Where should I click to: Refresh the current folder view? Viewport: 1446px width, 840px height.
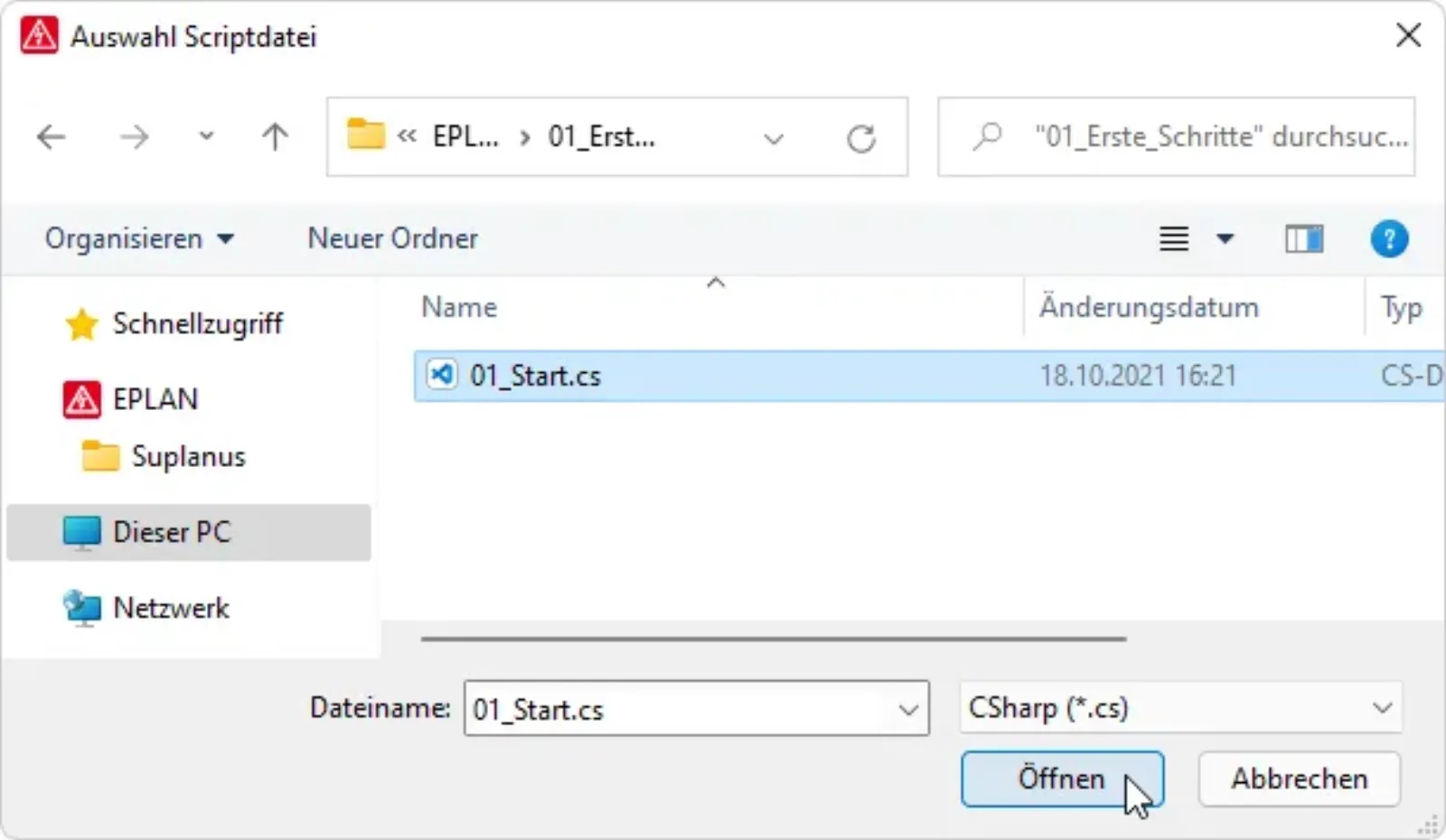pos(861,138)
